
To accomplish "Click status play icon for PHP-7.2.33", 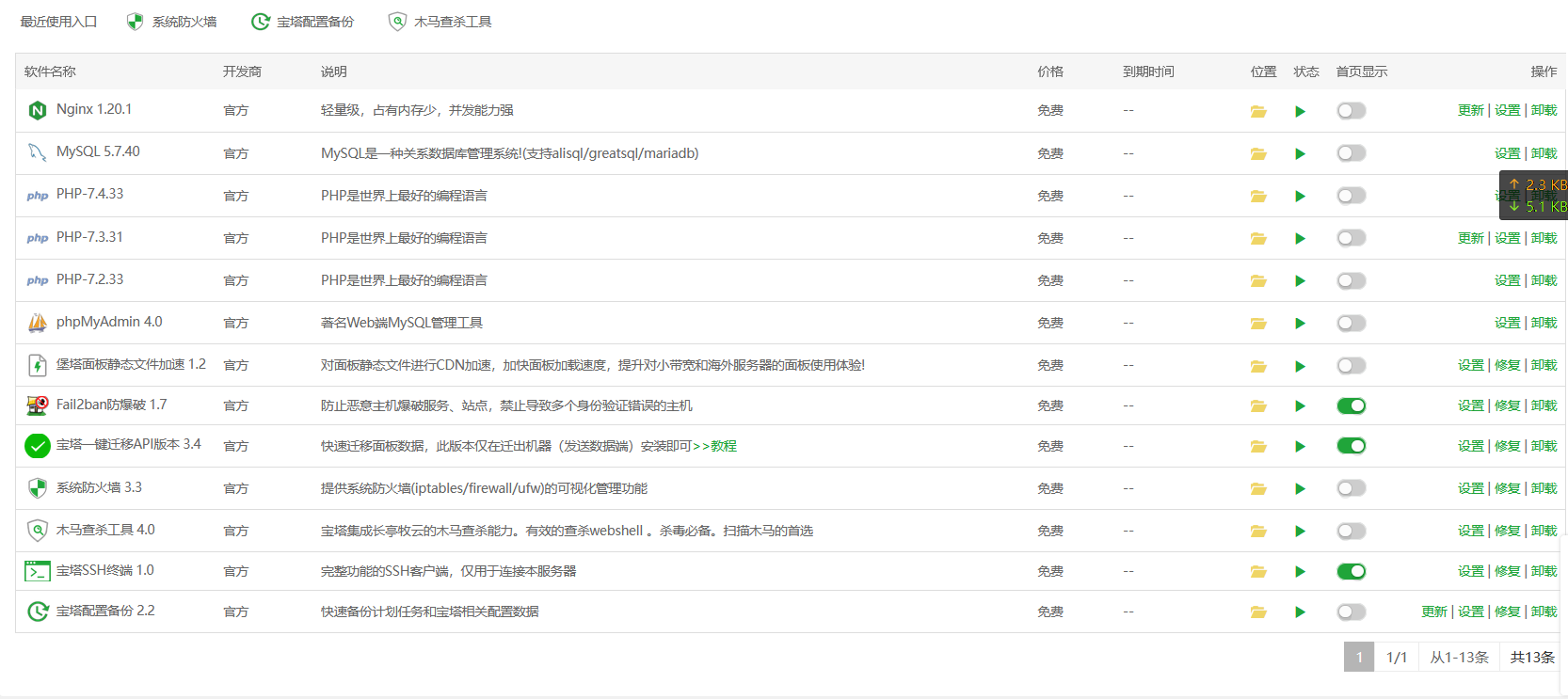I will (1300, 280).
